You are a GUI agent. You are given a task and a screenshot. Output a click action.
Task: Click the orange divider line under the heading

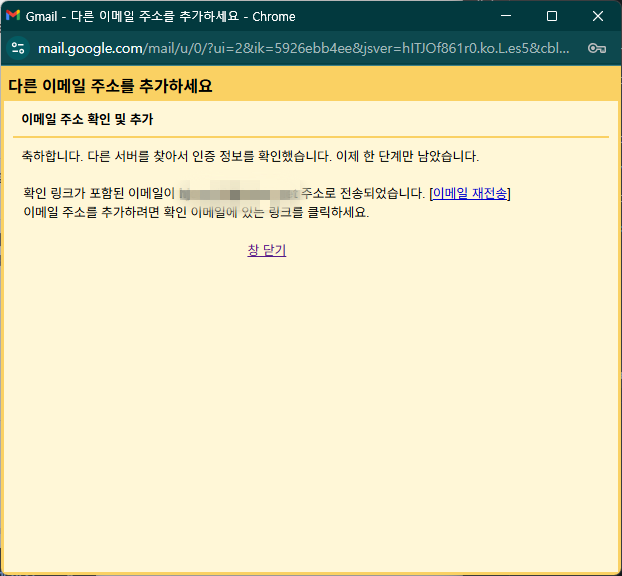(310, 136)
